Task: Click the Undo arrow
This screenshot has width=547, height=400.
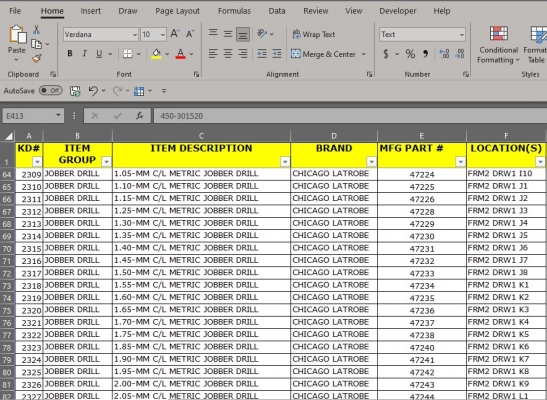Action: 93,91
